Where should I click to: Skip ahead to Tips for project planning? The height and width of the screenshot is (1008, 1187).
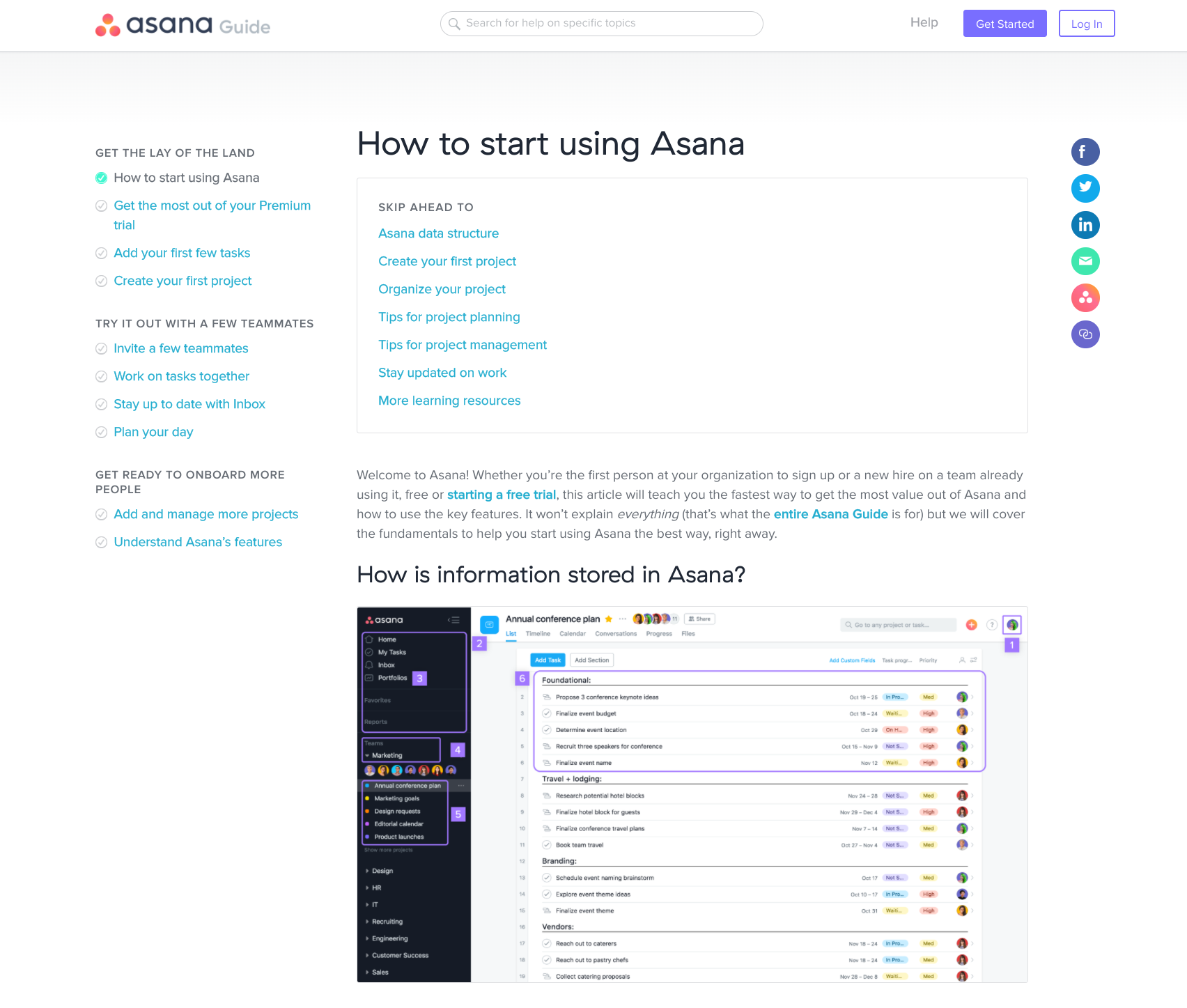coord(449,317)
